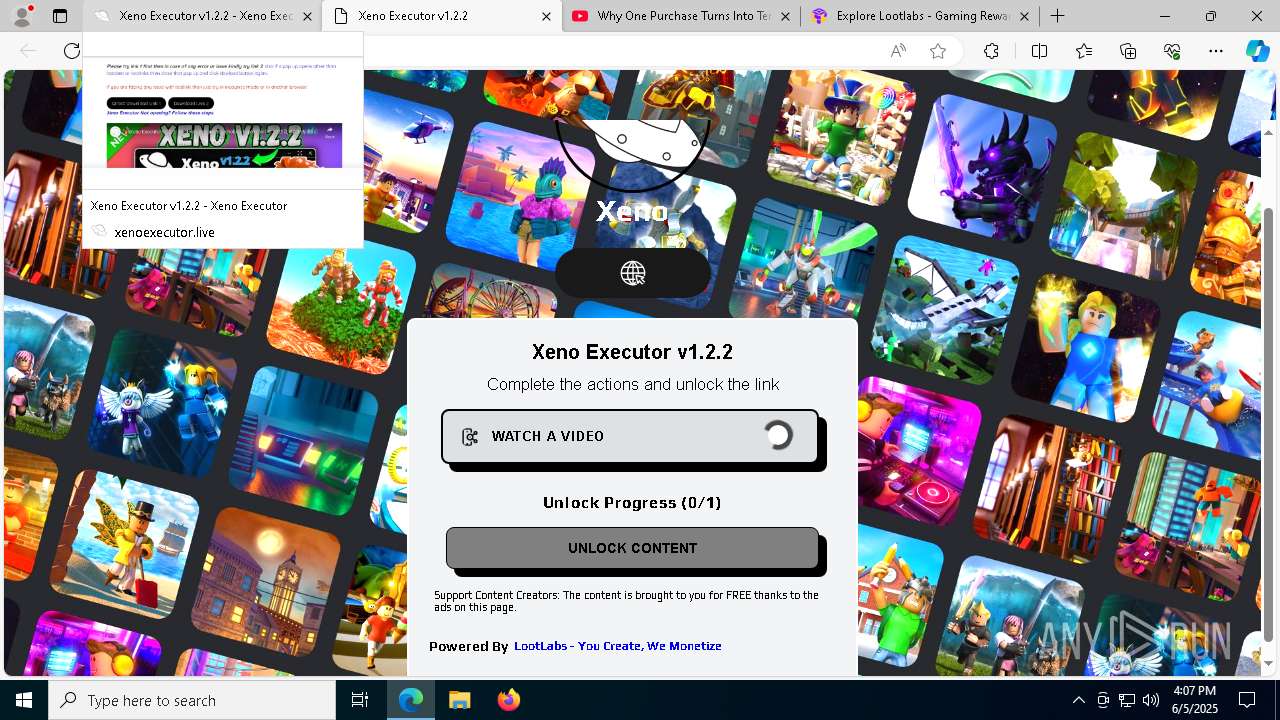Open Edge Settings and more menu
Viewport: 1280px width, 720px height.
[1216, 51]
